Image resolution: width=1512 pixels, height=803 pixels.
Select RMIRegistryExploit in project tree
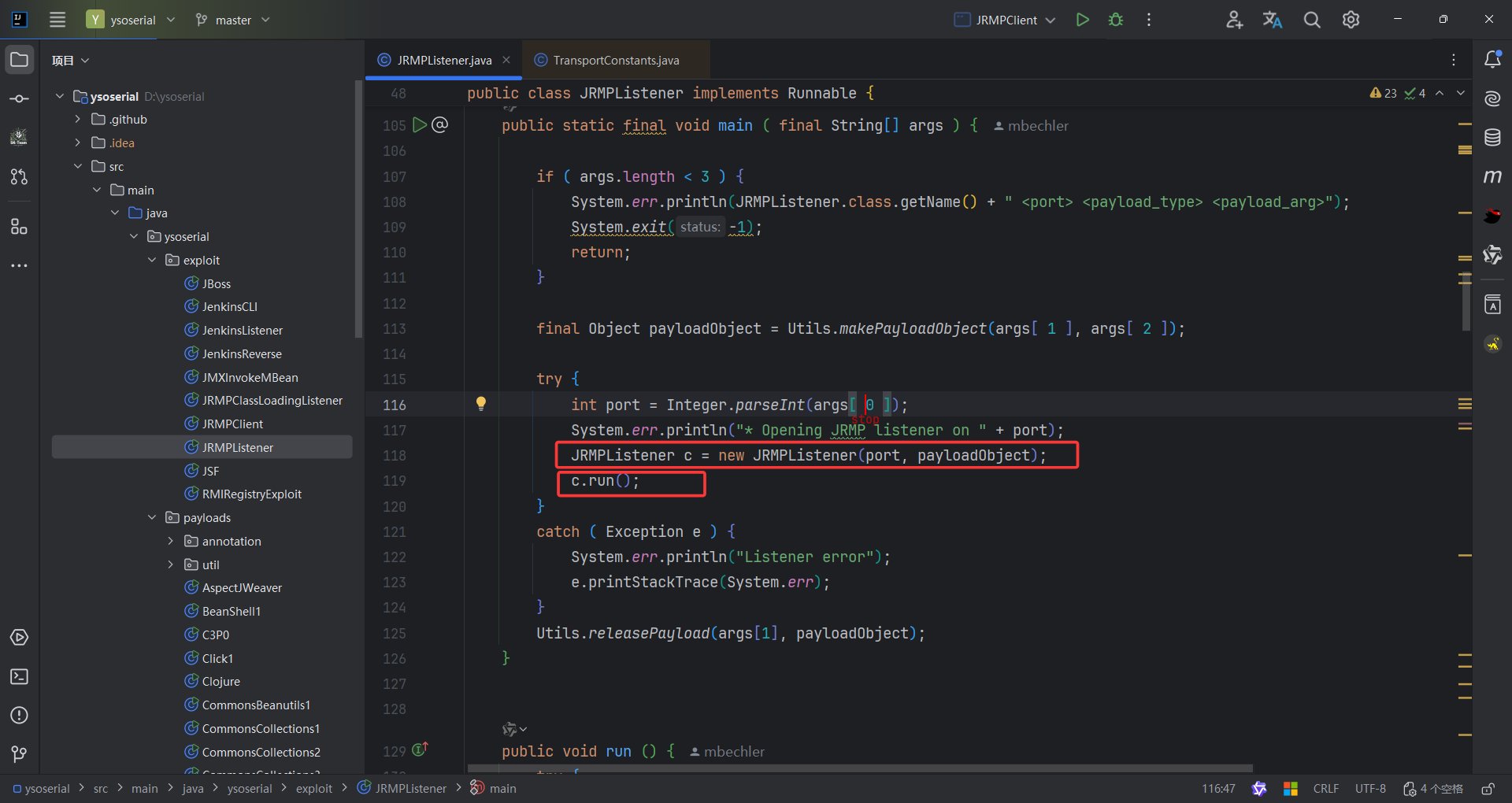251,494
